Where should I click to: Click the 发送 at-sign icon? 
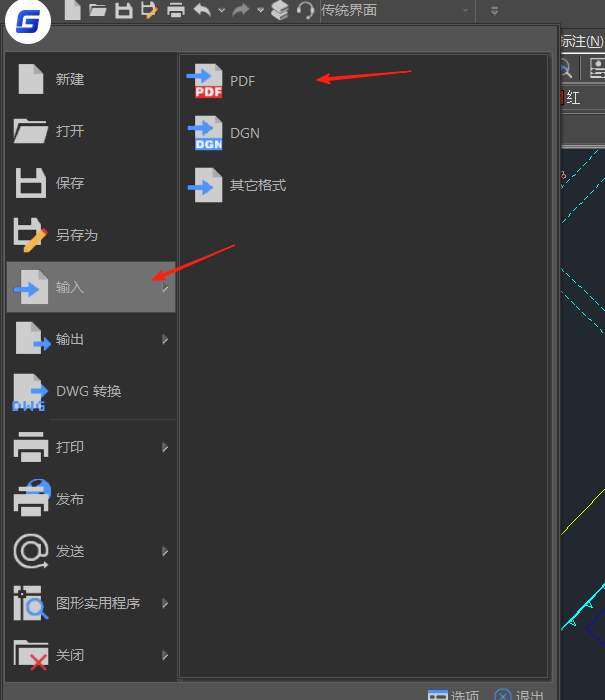coord(31,551)
